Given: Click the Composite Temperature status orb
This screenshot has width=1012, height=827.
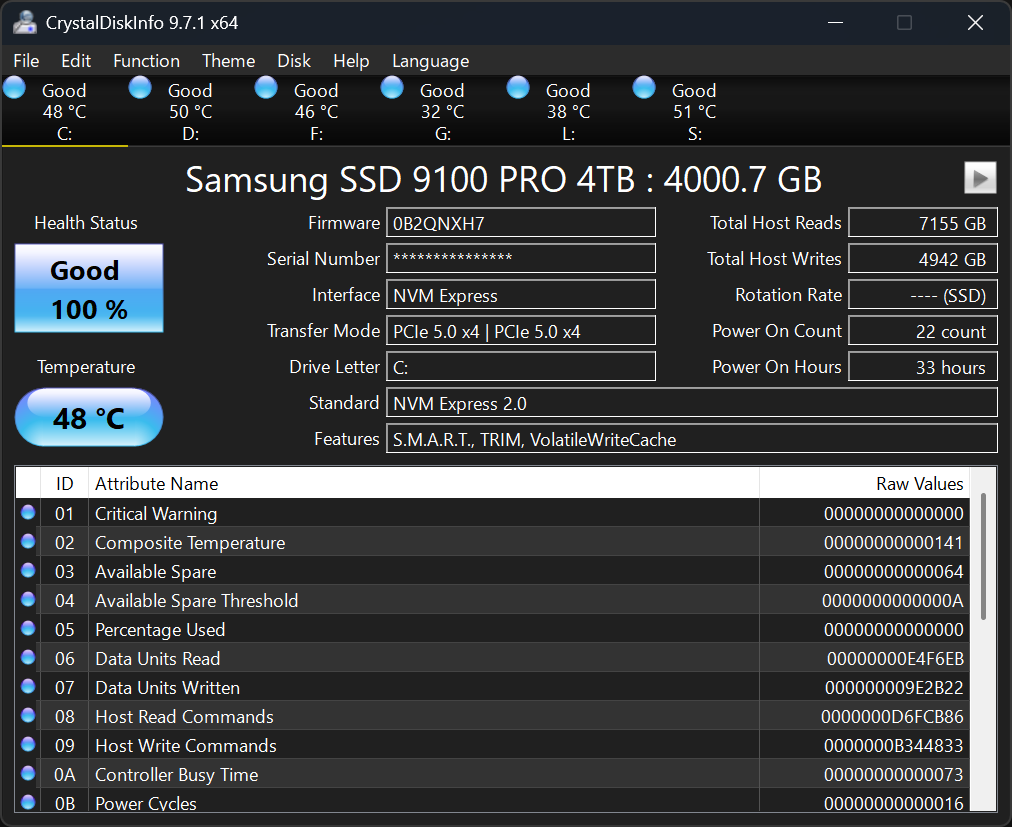Looking at the screenshot, I should (28, 541).
